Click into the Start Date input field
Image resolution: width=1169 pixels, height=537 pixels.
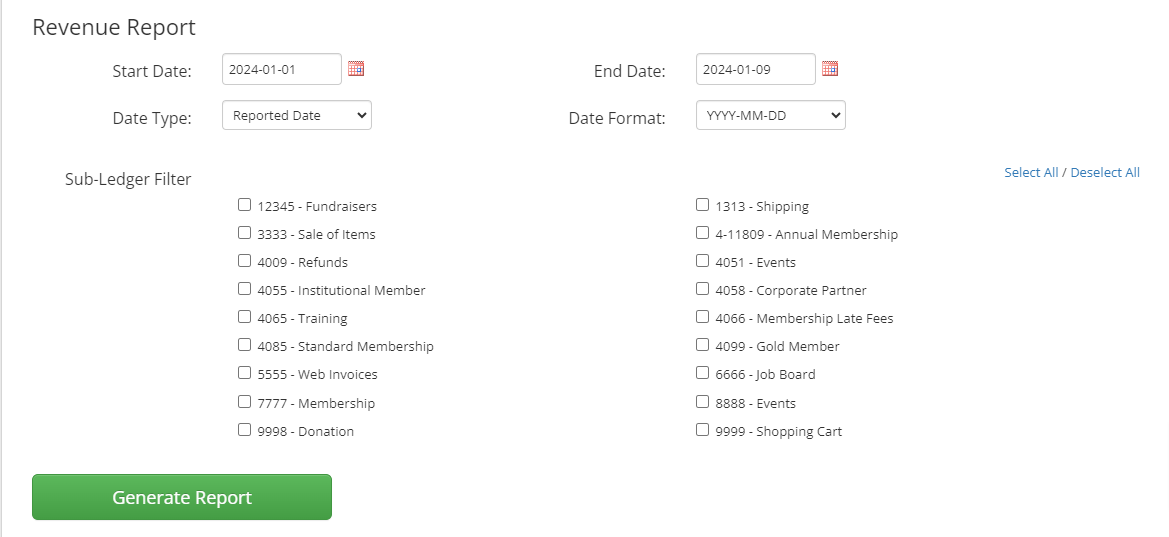point(281,69)
